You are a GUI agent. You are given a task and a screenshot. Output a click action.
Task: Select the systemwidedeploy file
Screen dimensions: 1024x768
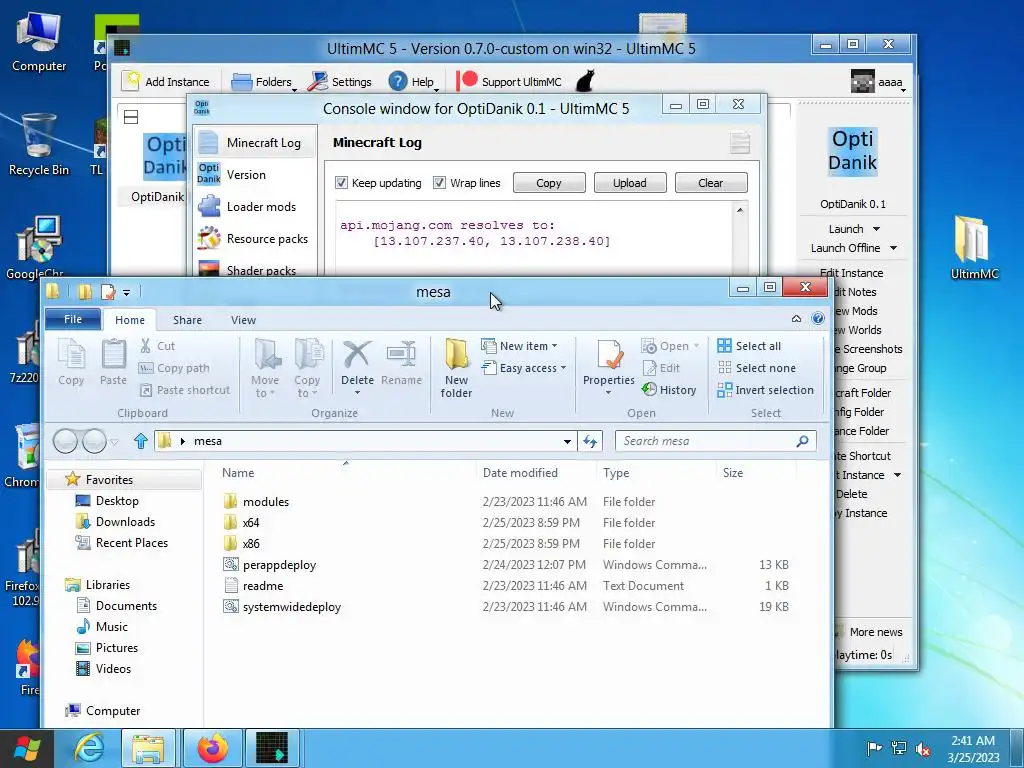point(291,607)
